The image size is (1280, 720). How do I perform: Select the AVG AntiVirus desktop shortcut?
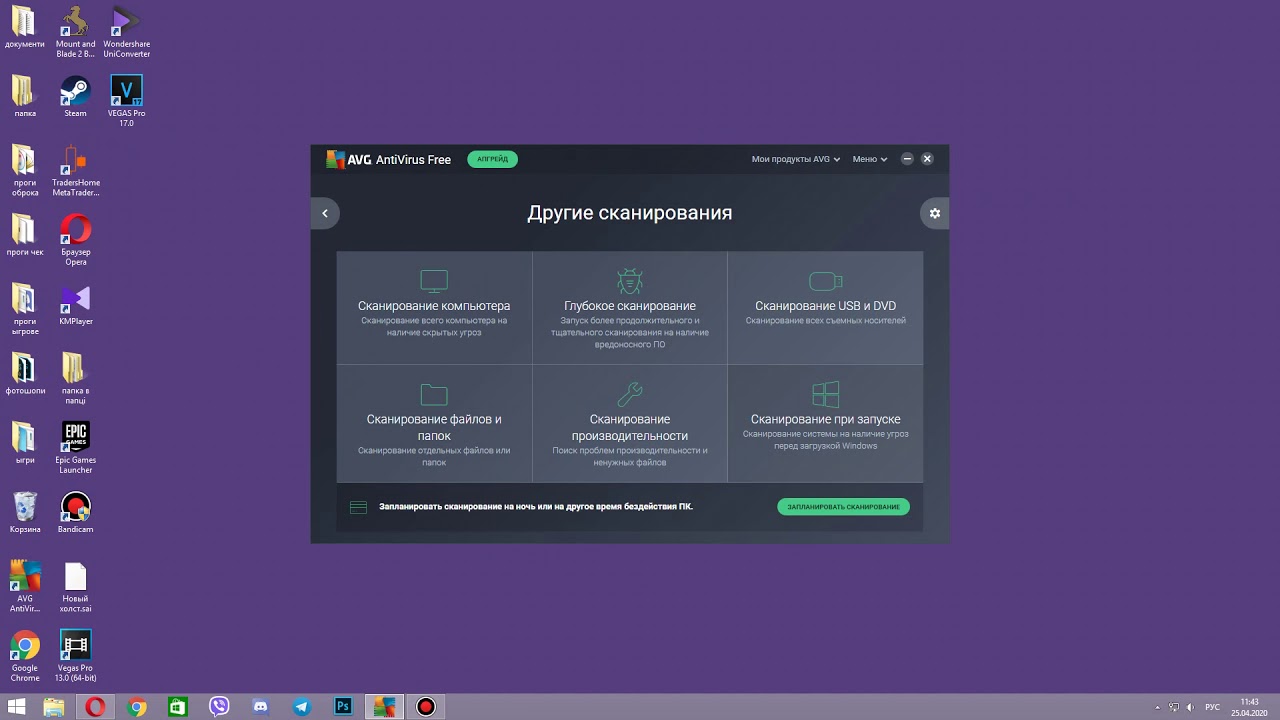coord(24,586)
